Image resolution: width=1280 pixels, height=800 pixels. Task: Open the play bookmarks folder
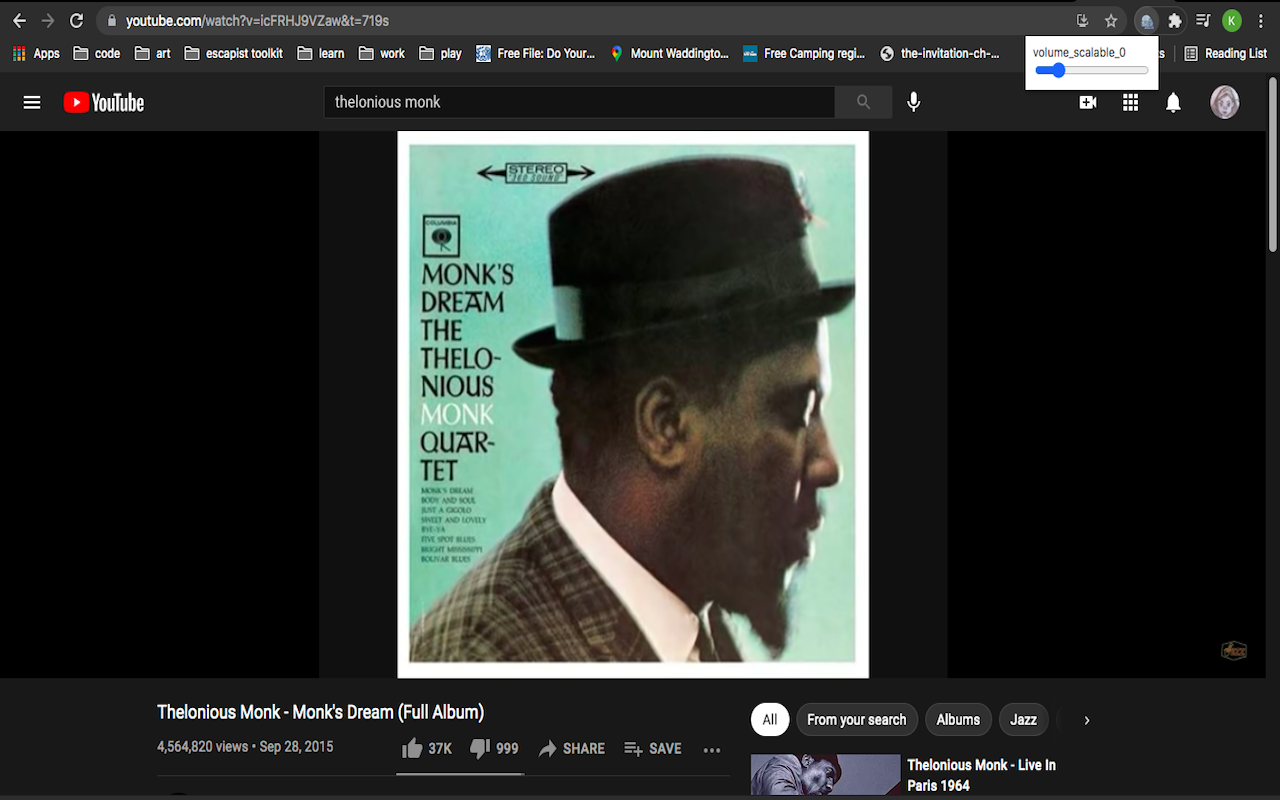click(440, 53)
